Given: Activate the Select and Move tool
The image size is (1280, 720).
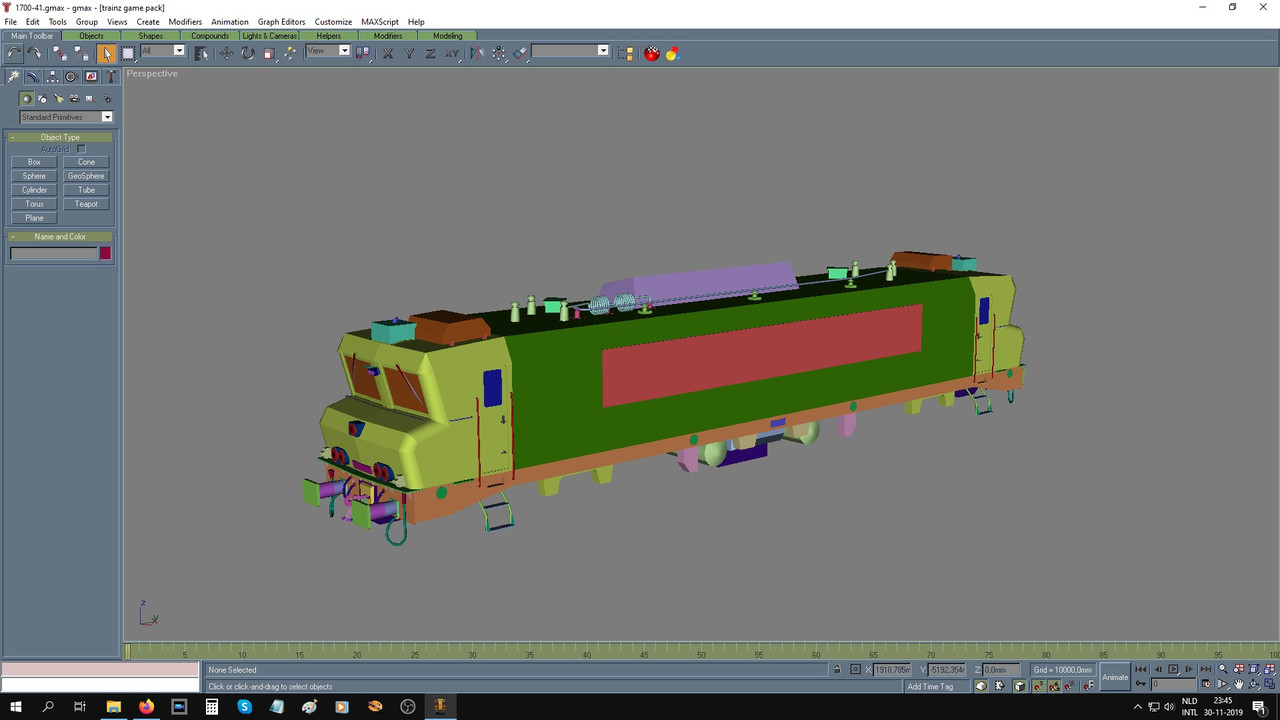Looking at the screenshot, I should pos(226,53).
